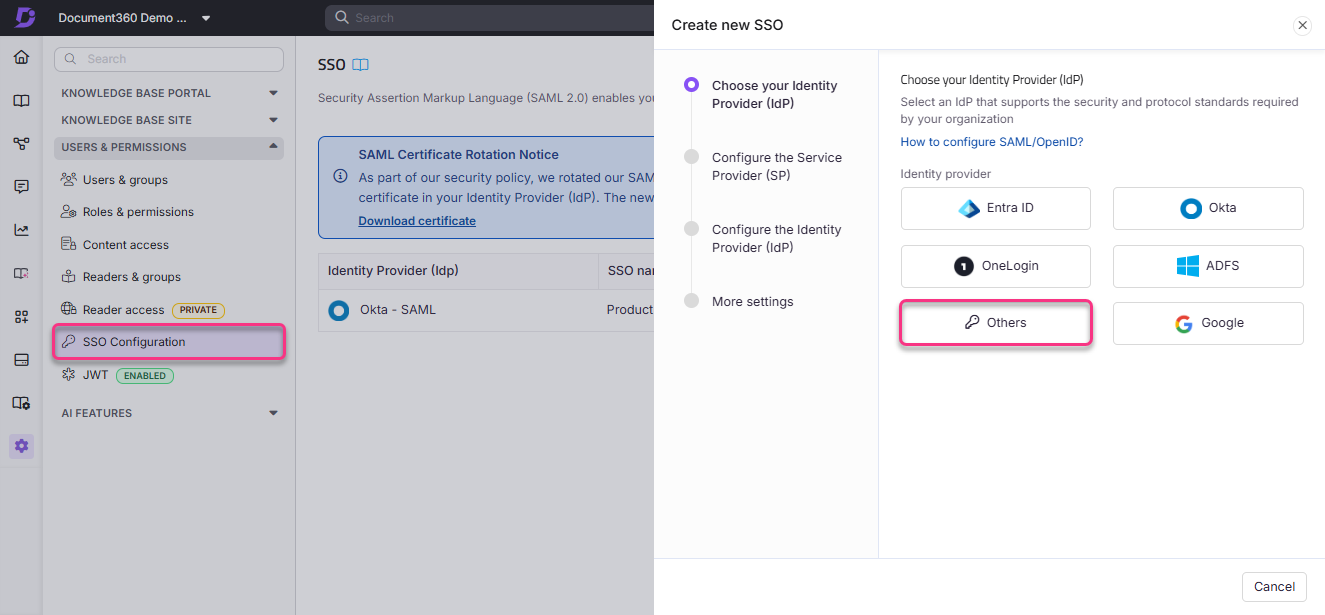
Task: Open the Analytics chart icon
Action: (x=21, y=229)
